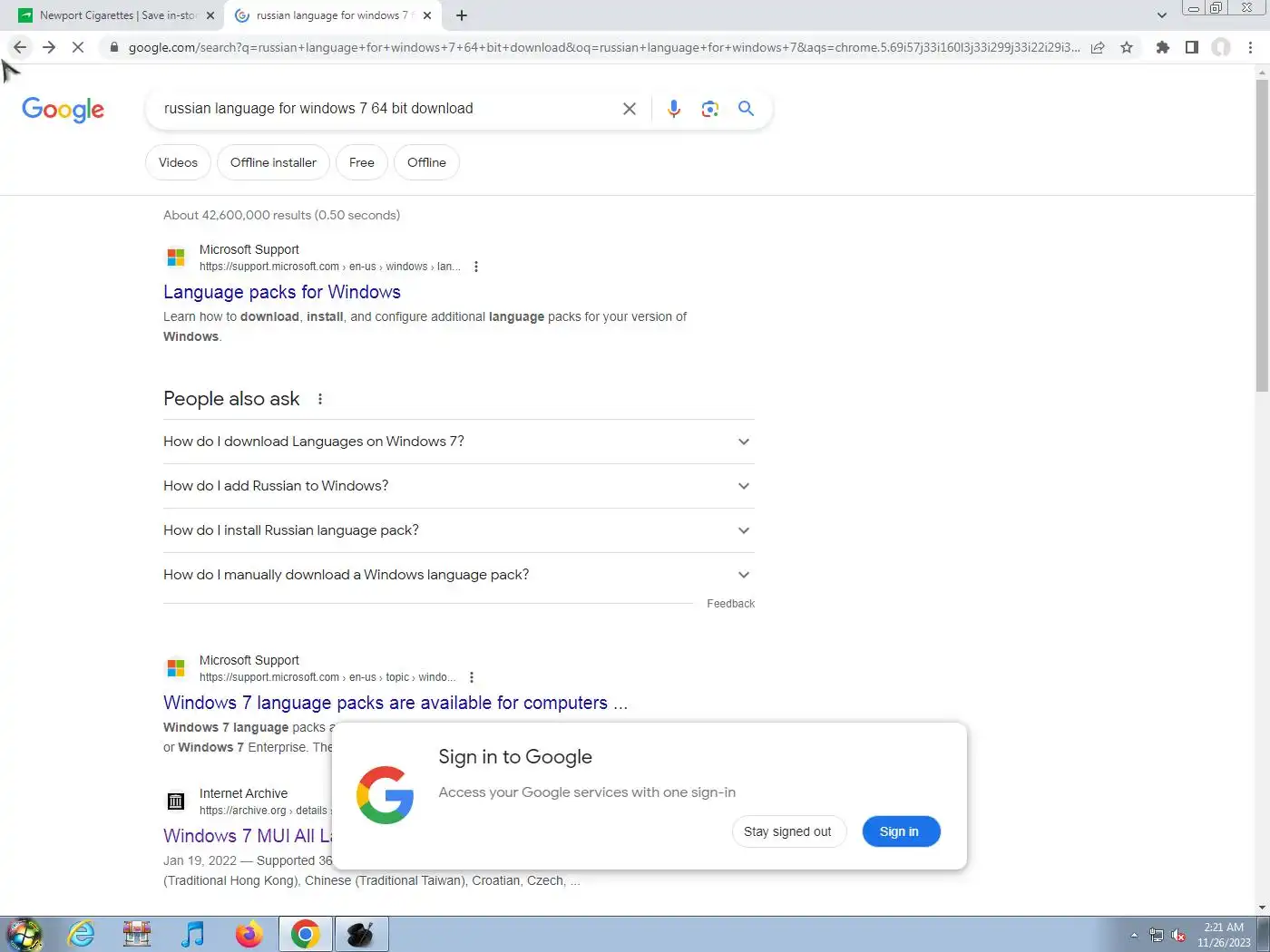Open options for Windows 7 language packs result
1270x952 pixels.
pos(472,677)
